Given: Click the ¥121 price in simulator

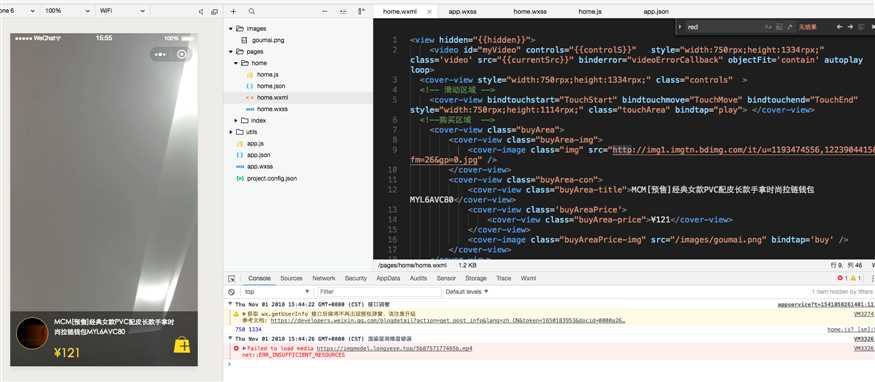Looking at the screenshot, I should pos(67,352).
